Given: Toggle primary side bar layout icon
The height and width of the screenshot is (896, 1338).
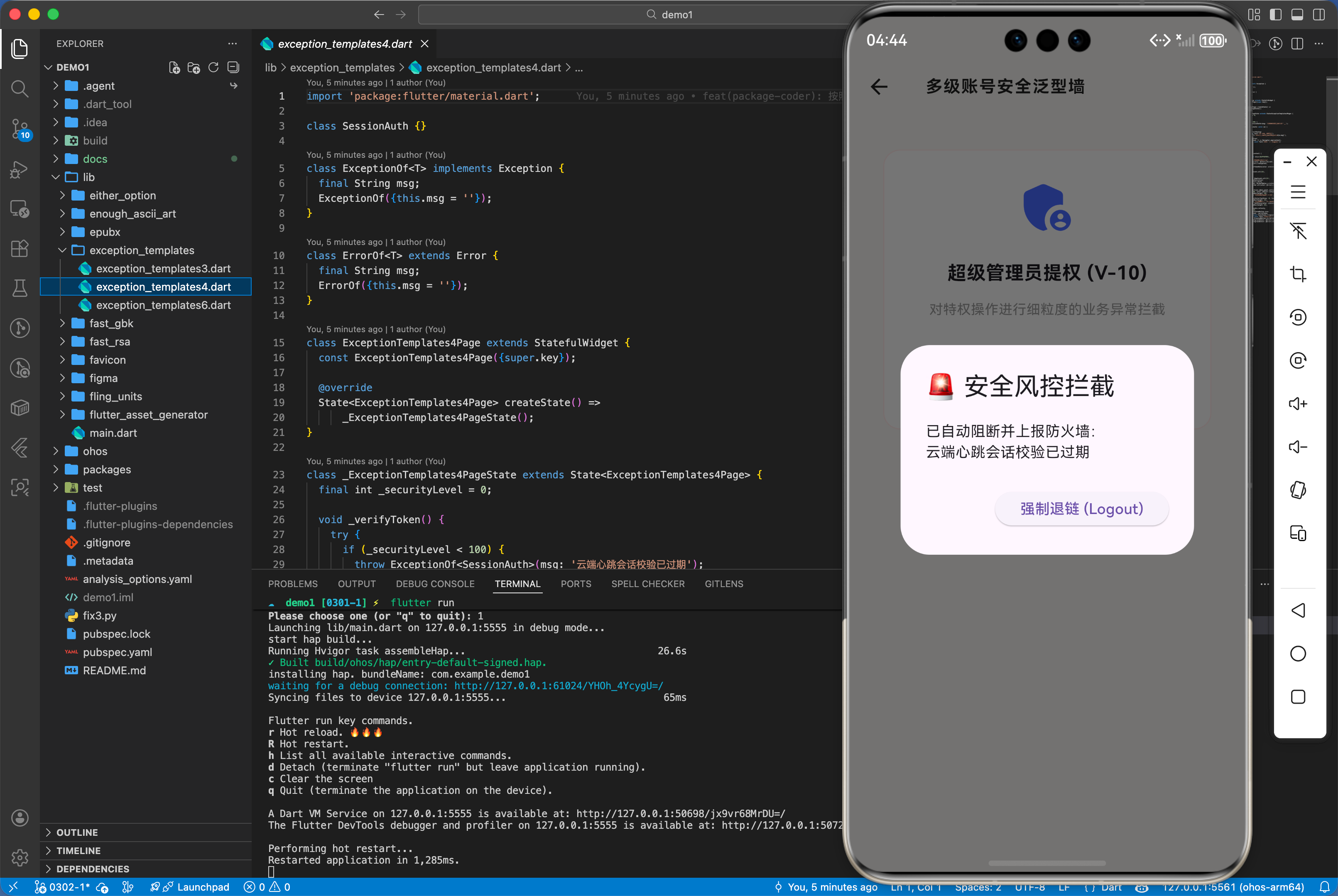Looking at the screenshot, I should coord(1275,15).
